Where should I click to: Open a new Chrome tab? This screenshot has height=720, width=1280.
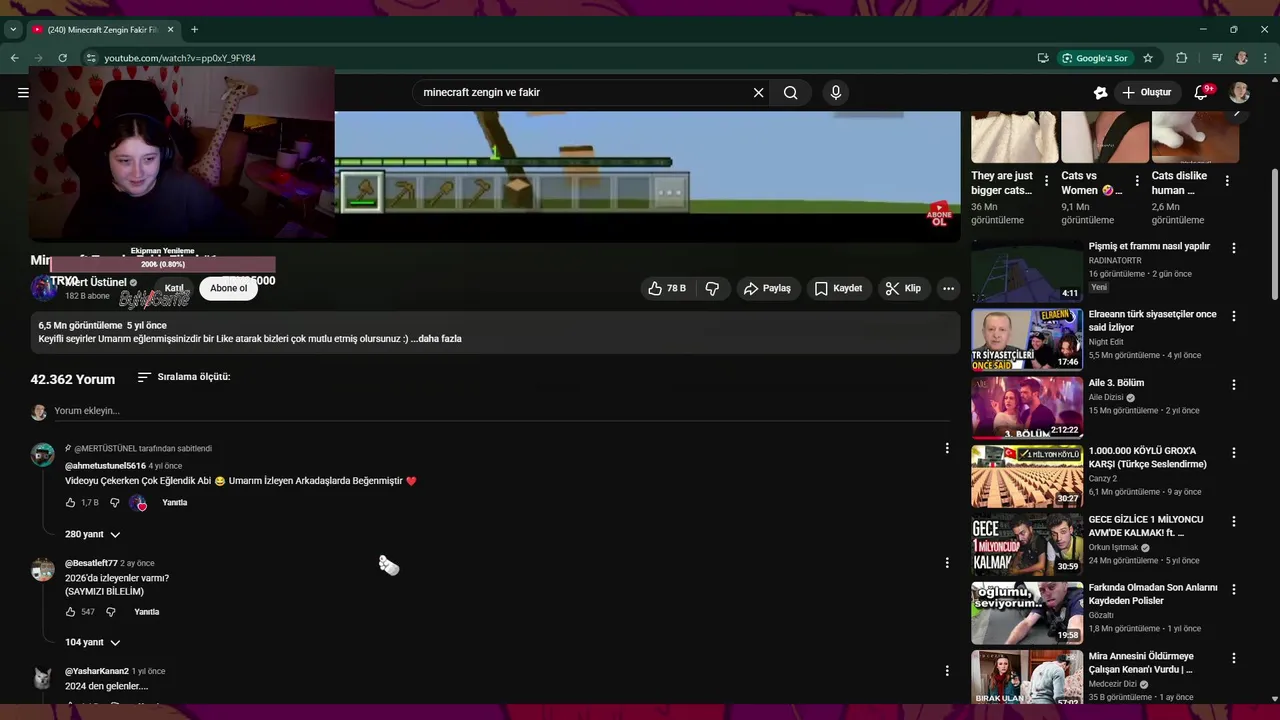194,30
